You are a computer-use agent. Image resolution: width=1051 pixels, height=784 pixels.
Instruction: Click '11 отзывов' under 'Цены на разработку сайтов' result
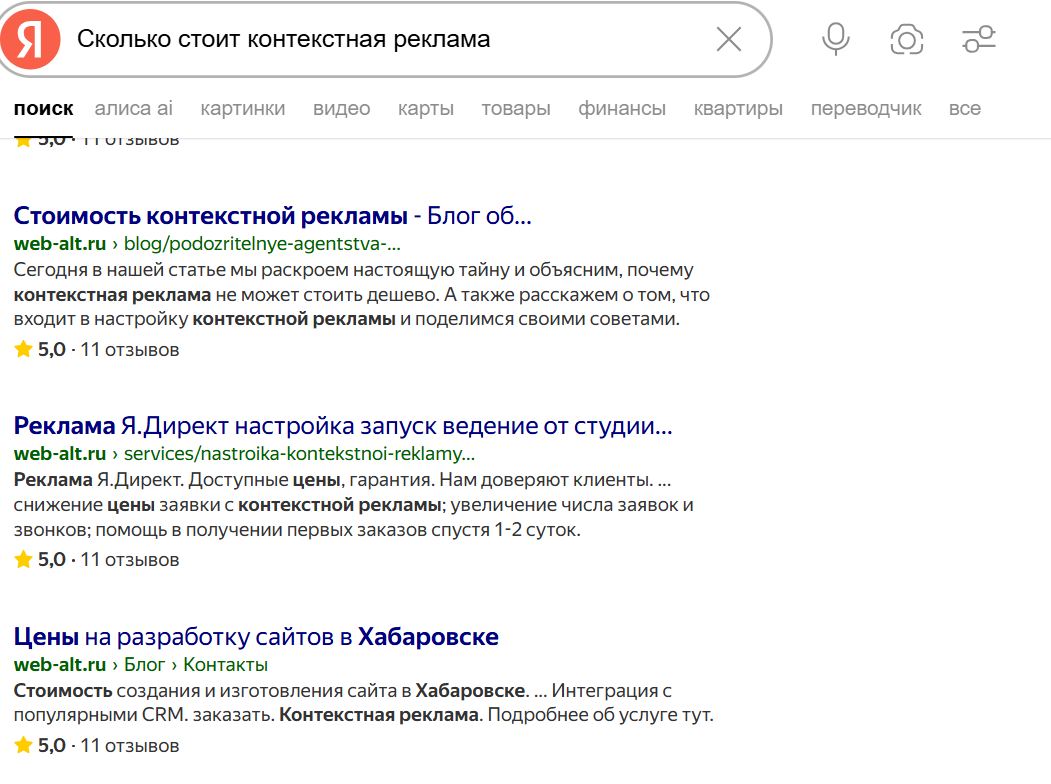[129, 745]
